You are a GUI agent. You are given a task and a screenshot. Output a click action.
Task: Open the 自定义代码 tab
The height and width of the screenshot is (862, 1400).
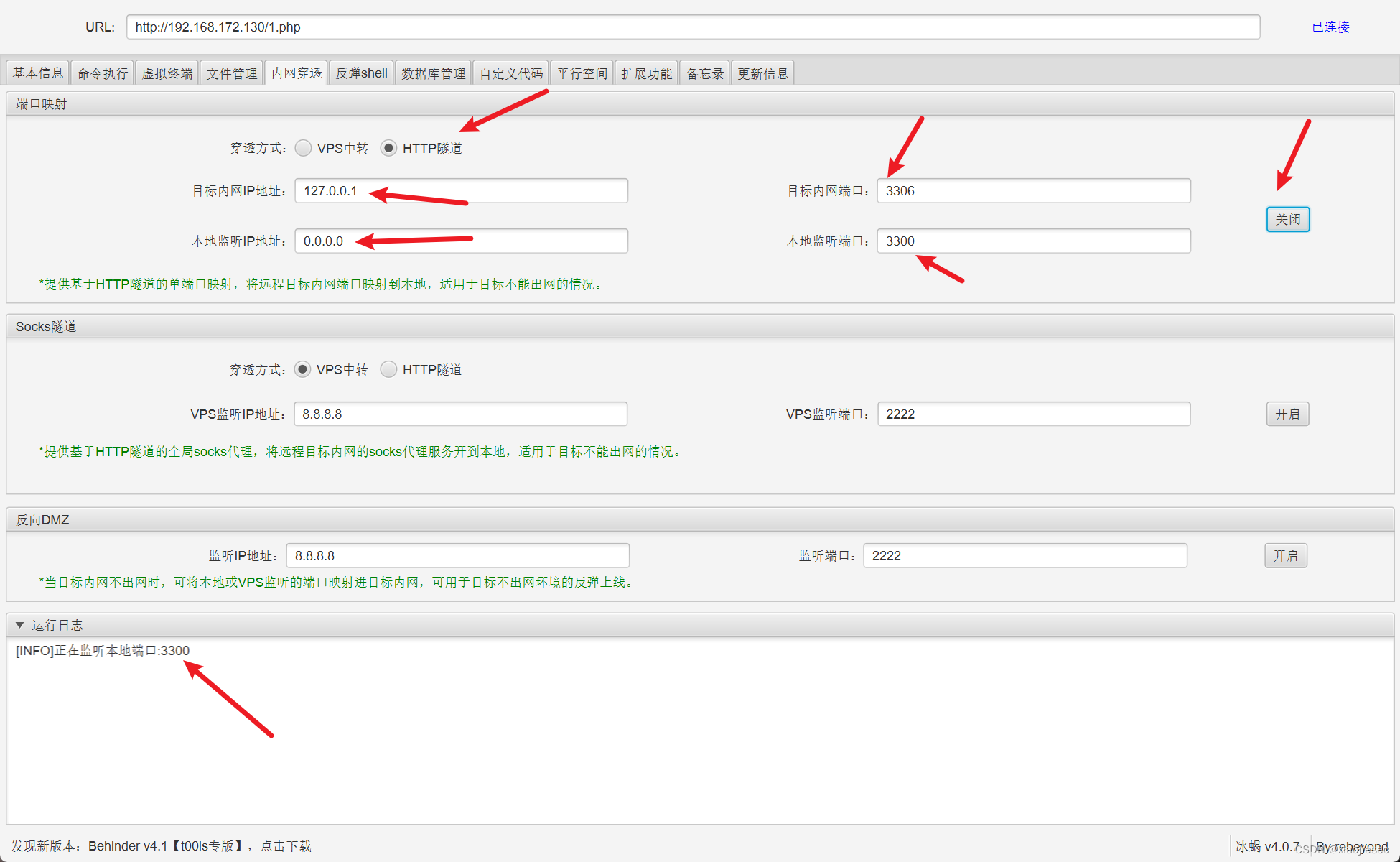point(511,73)
